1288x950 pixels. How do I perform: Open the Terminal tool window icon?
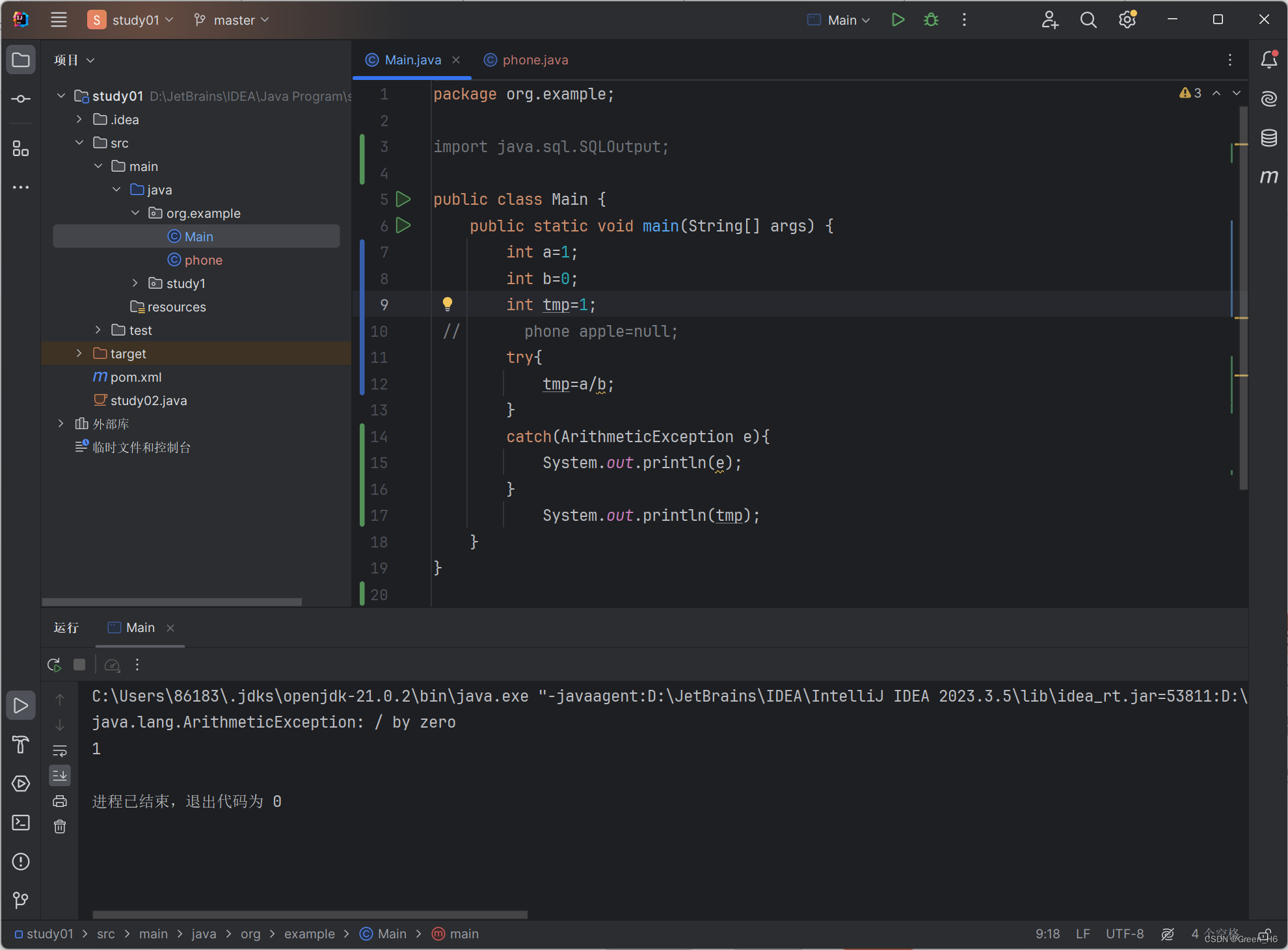21,823
